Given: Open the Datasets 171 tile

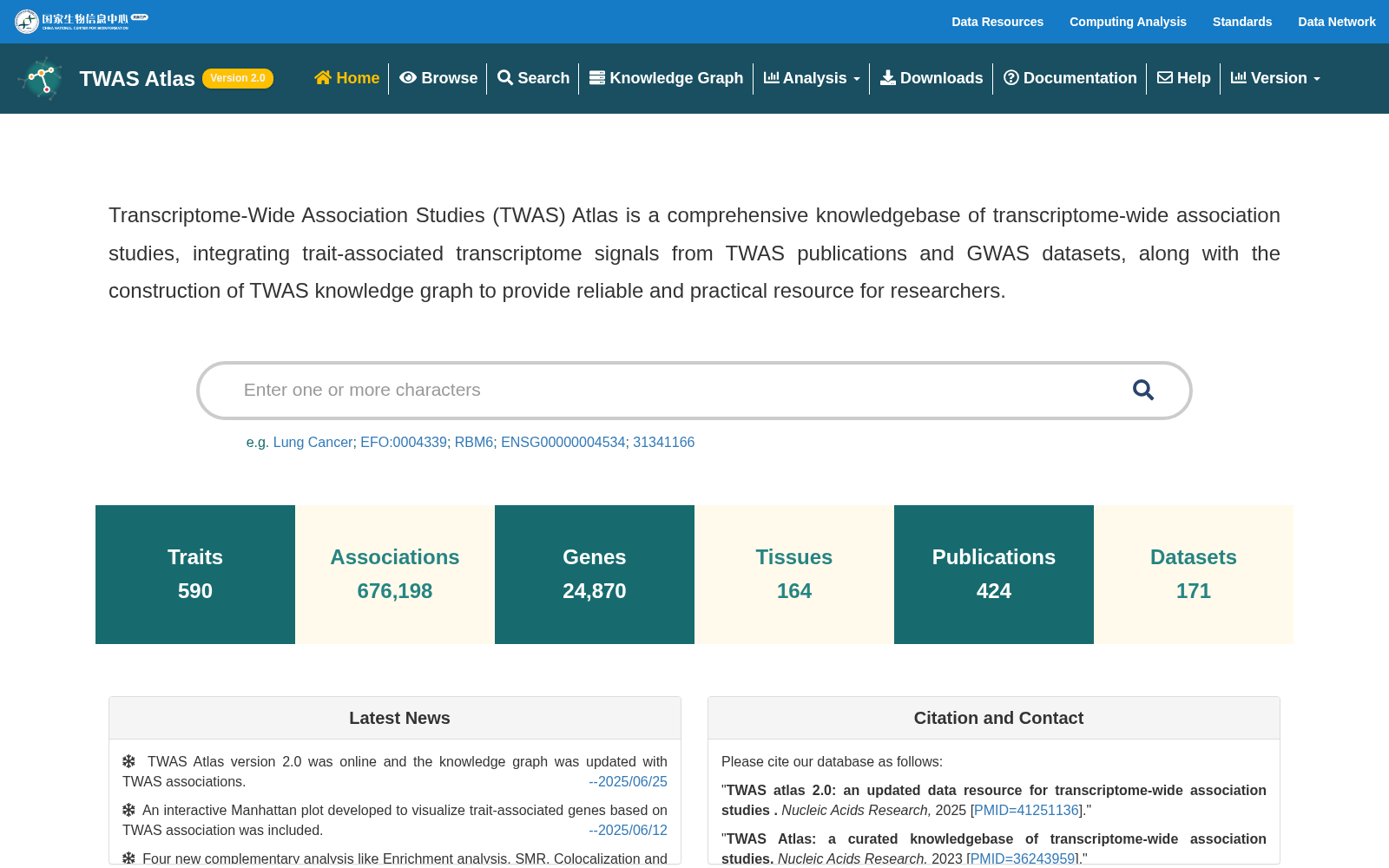Looking at the screenshot, I should tap(1194, 575).
